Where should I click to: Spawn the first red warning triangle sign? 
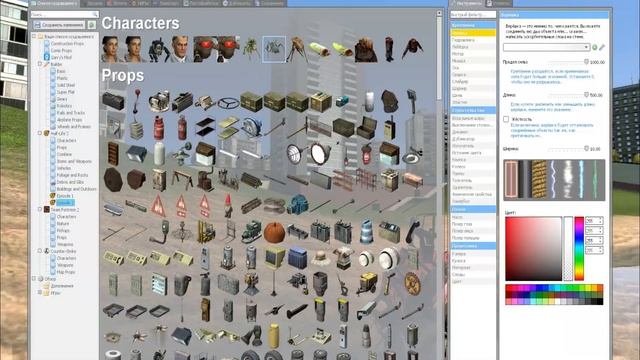pos(158,206)
